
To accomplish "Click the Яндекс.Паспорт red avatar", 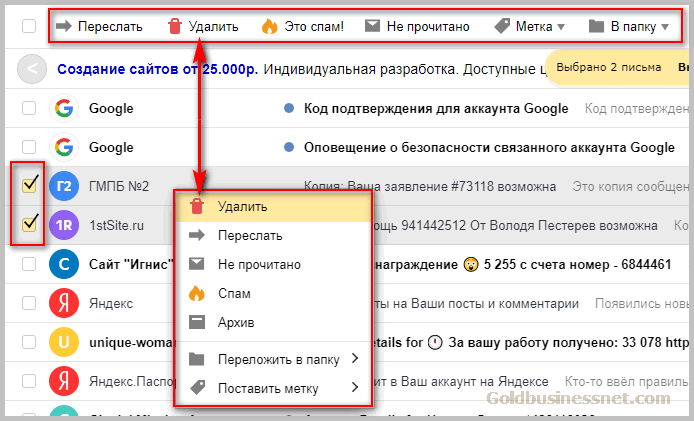I will pyautogui.click(x=64, y=381).
